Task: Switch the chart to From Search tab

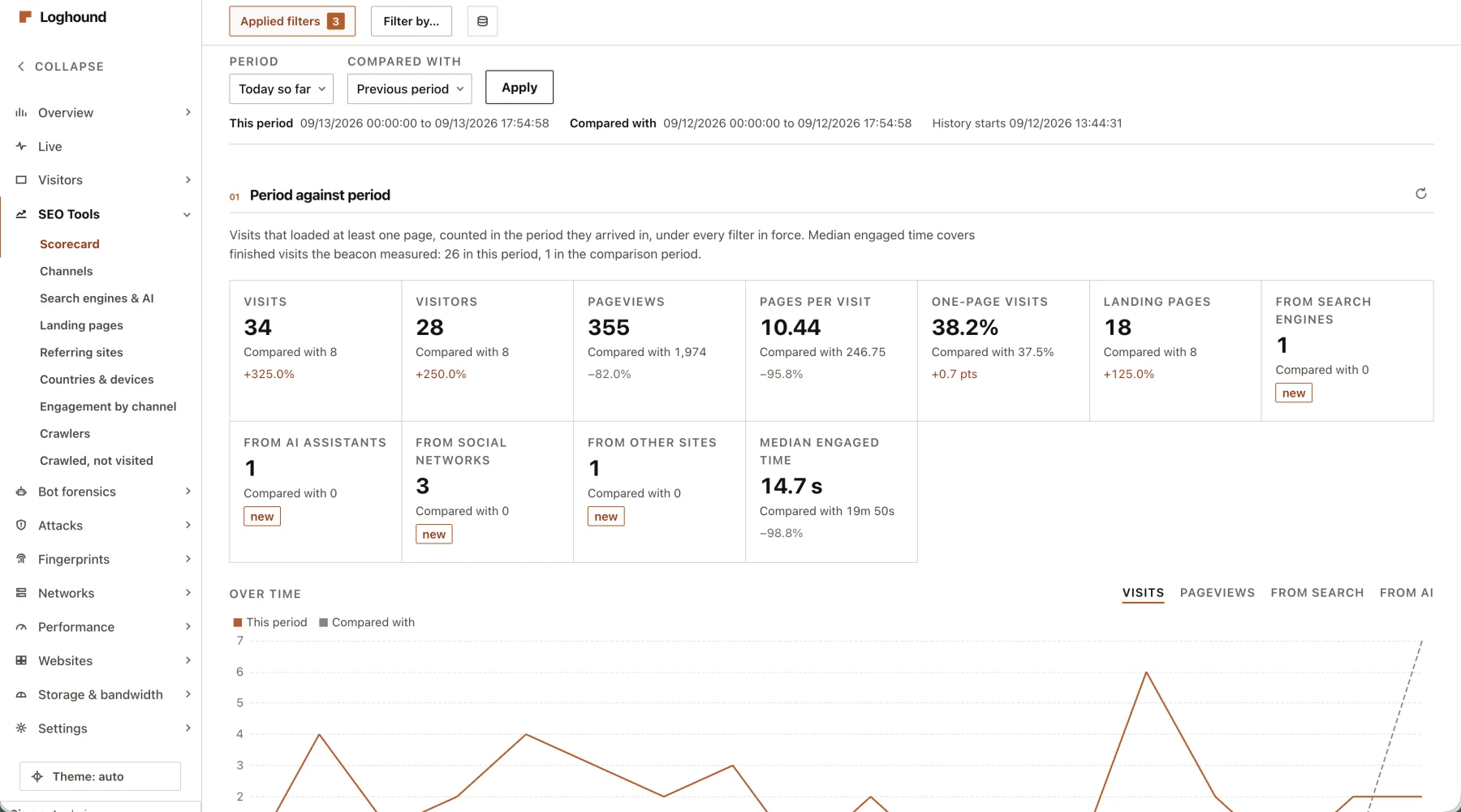Action: tap(1317, 593)
